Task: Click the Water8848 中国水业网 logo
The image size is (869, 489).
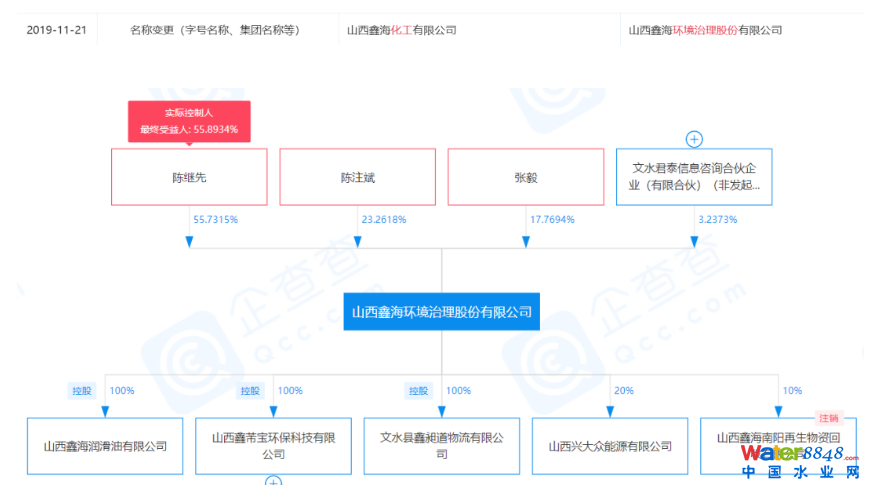Action: coord(800,463)
